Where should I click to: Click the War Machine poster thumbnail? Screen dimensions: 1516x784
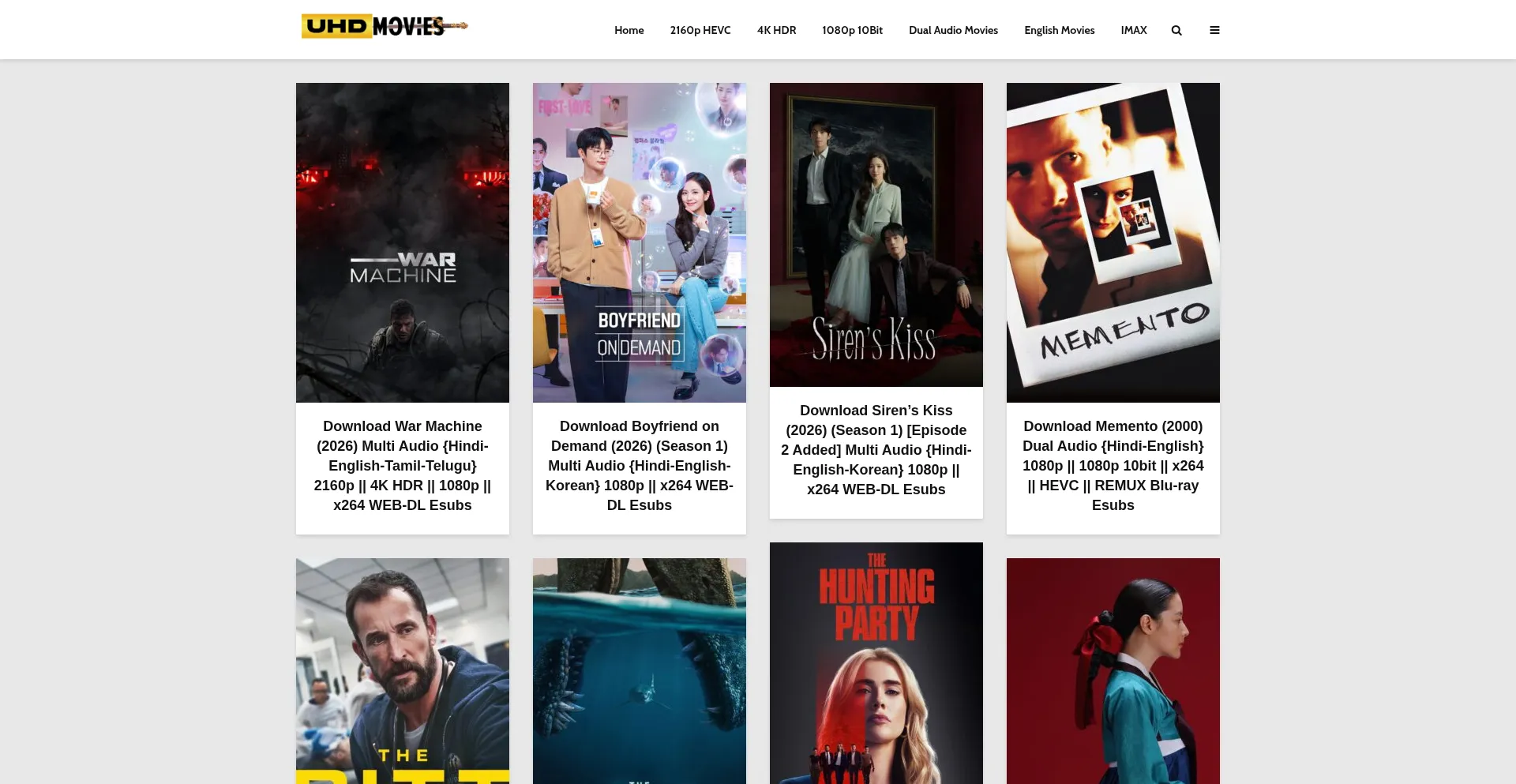(x=403, y=242)
